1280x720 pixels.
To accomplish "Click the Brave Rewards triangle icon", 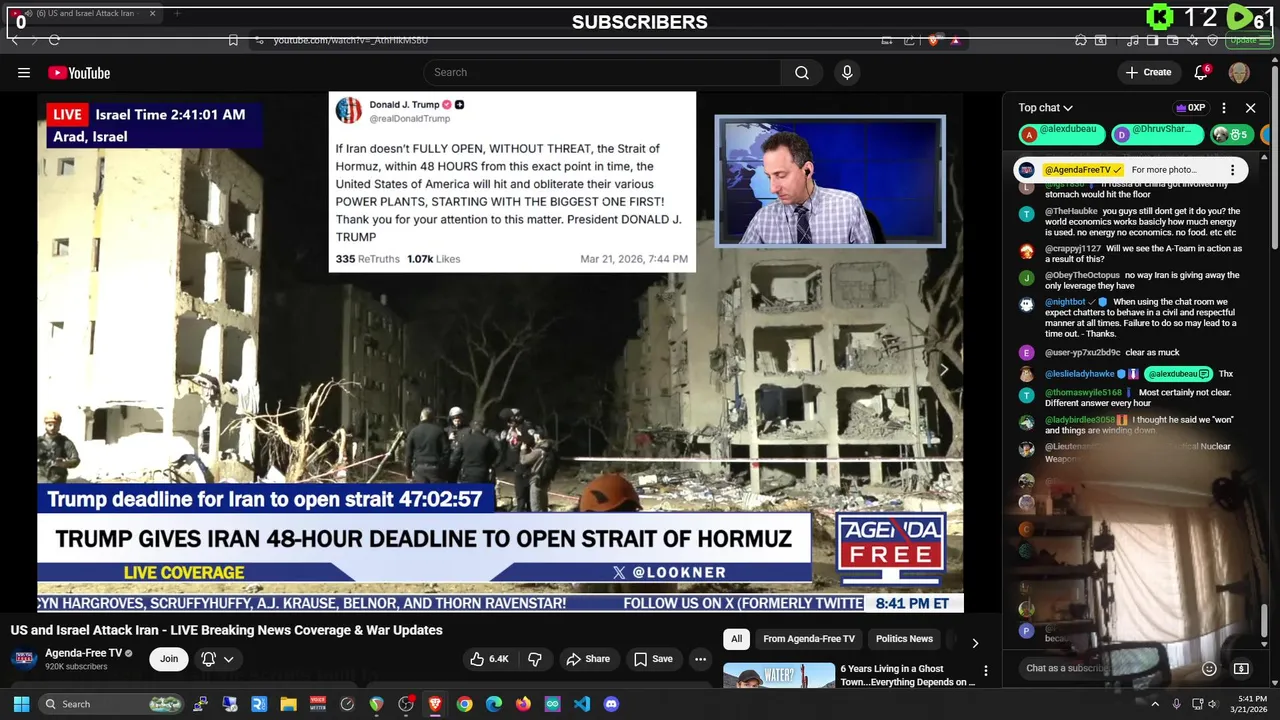I will (x=955, y=40).
